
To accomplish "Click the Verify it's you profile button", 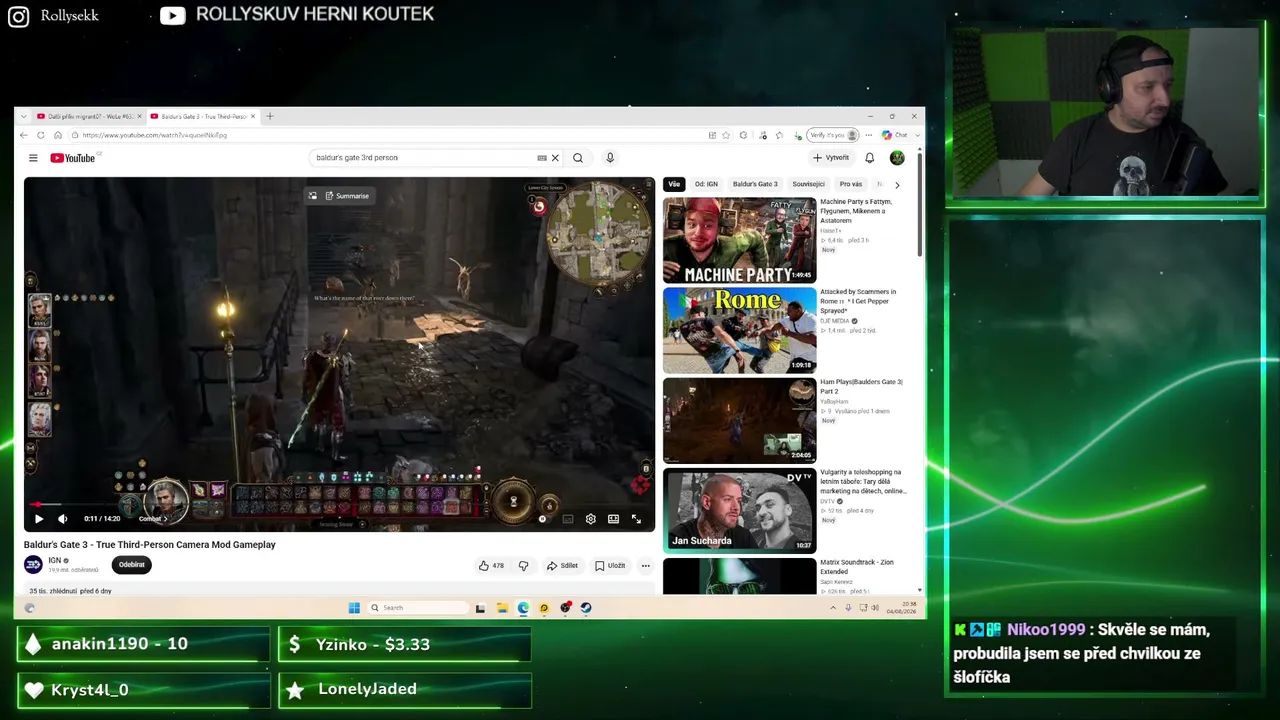I will coord(833,135).
